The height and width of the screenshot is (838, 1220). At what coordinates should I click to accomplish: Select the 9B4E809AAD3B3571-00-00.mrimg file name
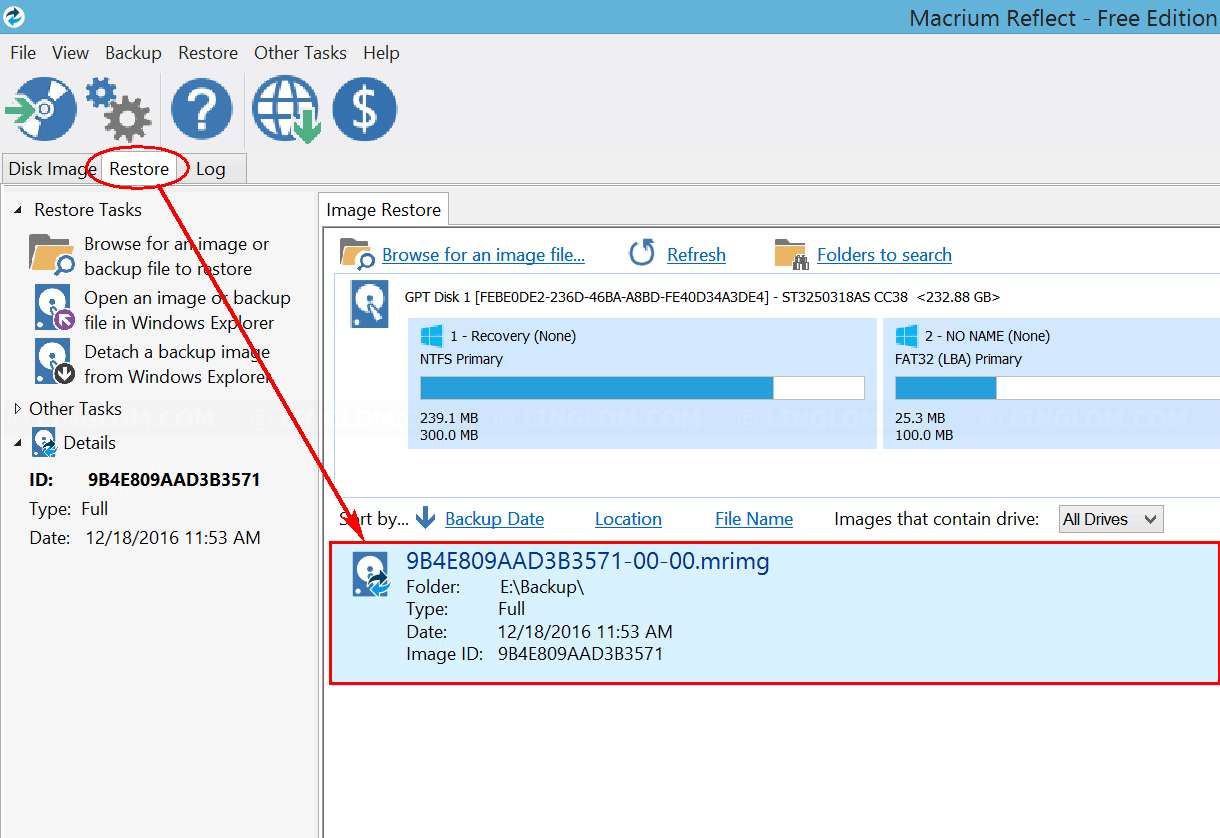(x=588, y=562)
